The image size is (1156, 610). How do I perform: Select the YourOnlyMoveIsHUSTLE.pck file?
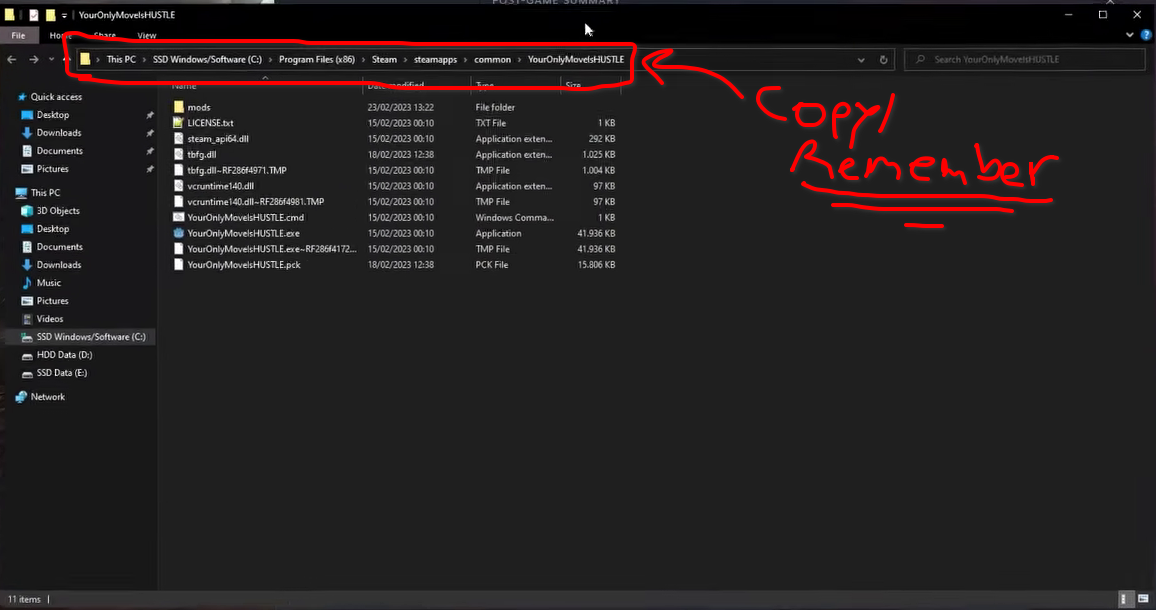pos(244,265)
